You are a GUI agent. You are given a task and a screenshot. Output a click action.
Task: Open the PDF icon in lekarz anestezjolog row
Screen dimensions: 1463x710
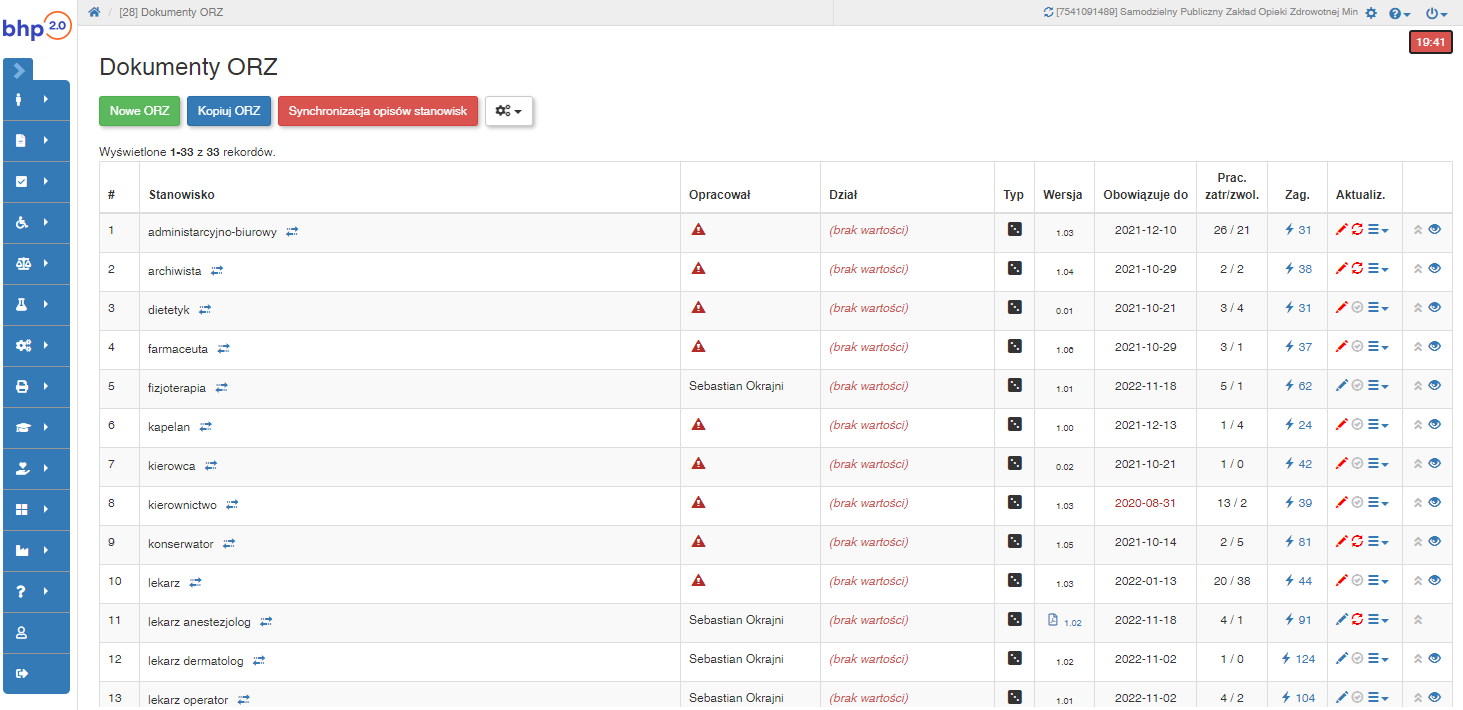(1052, 620)
